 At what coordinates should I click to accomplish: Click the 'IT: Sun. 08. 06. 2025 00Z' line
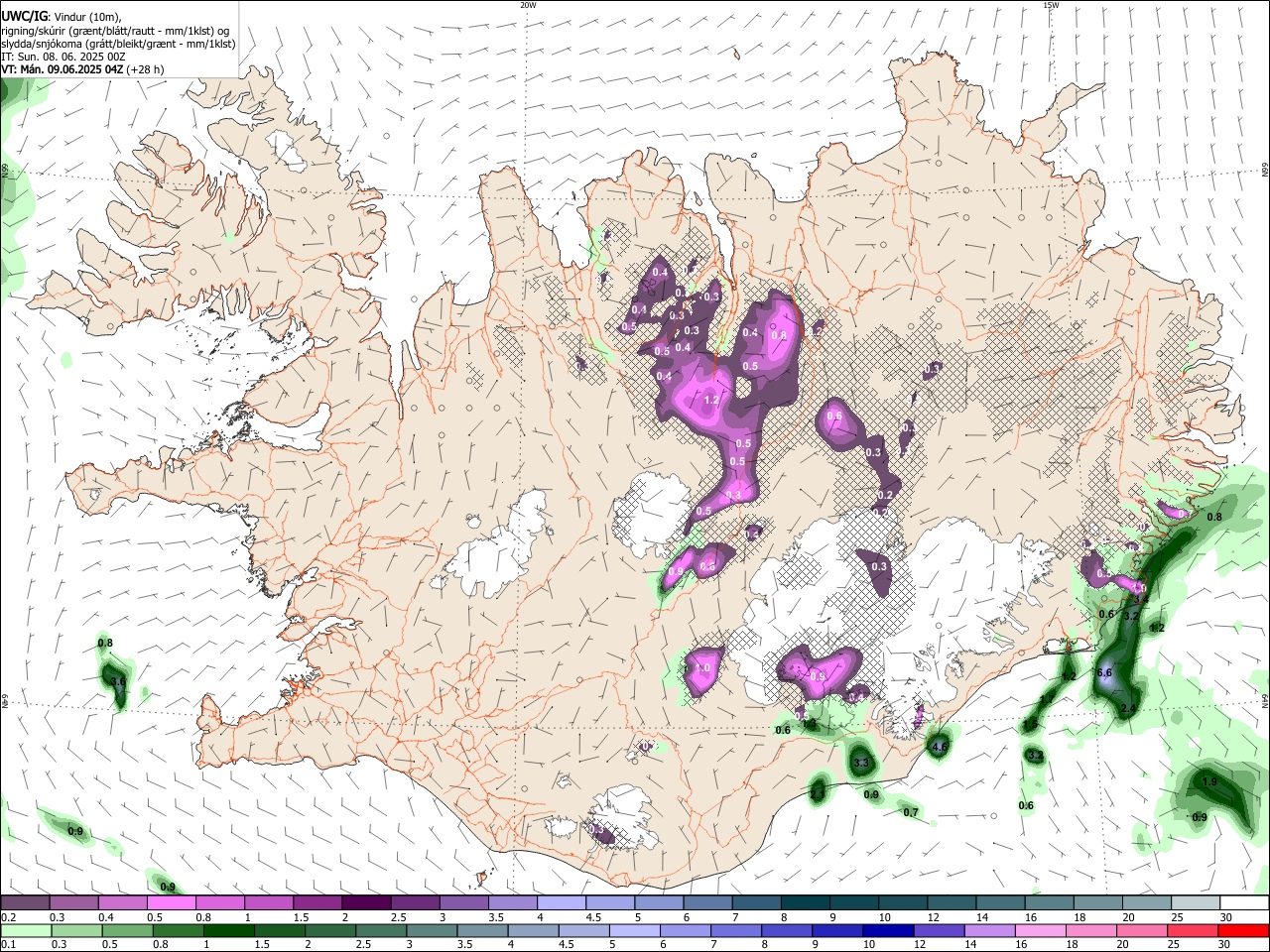click(x=63, y=57)
